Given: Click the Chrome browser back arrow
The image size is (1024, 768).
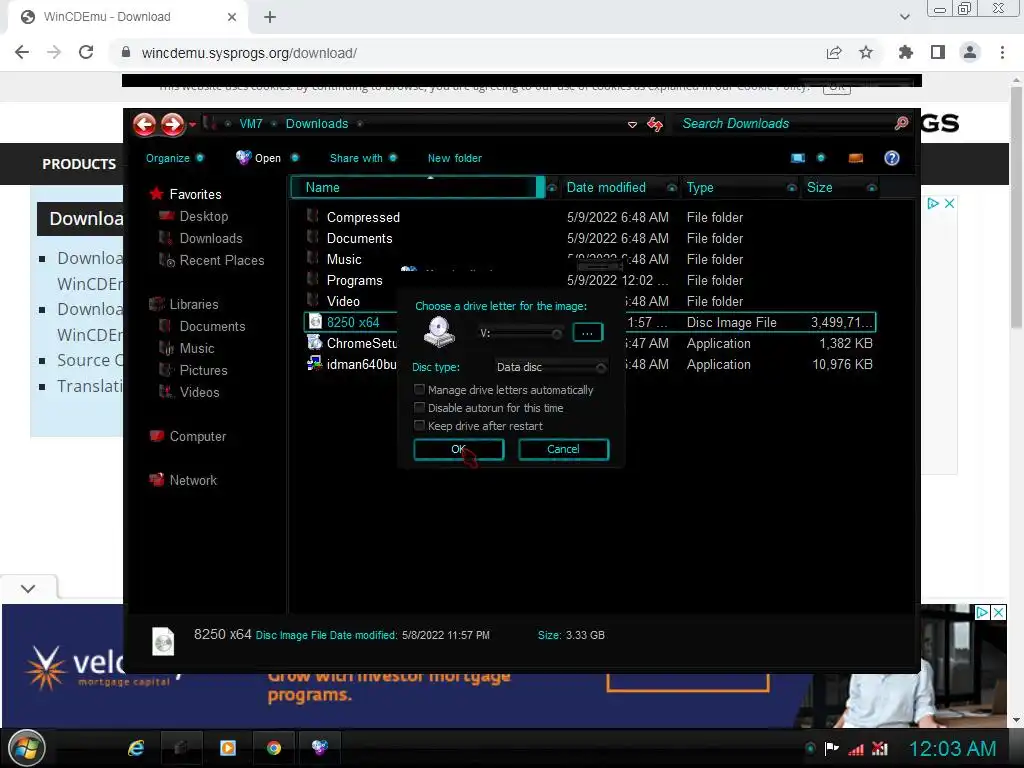Looking at the screenshot, I should point(22,52).
